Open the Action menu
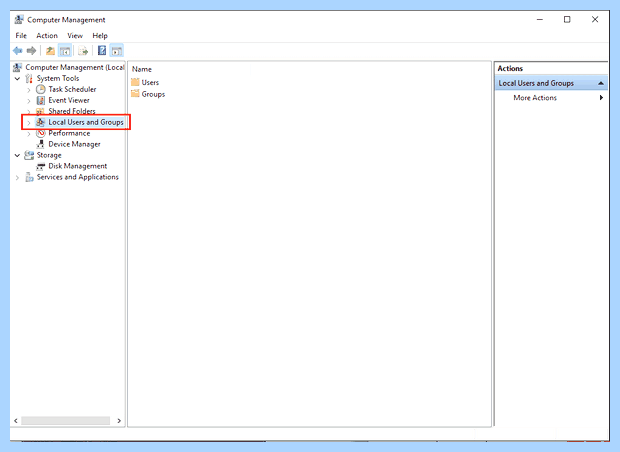The image size is (620, 452). tap(47, 36)
